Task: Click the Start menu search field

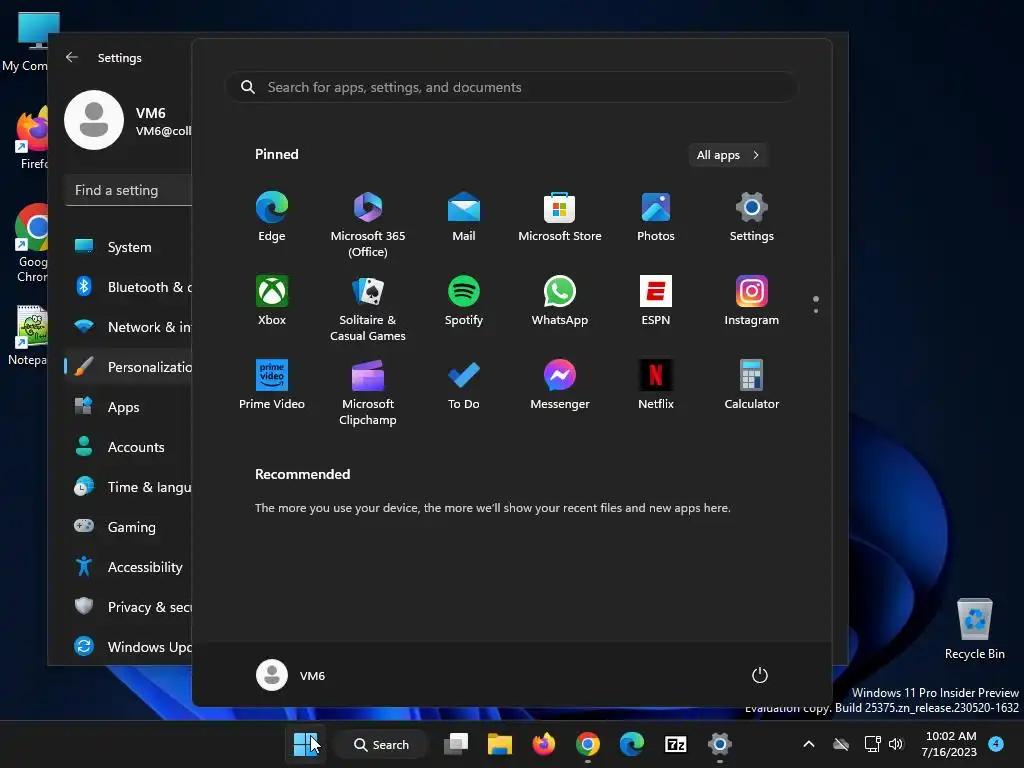Action: coord(511,87)
